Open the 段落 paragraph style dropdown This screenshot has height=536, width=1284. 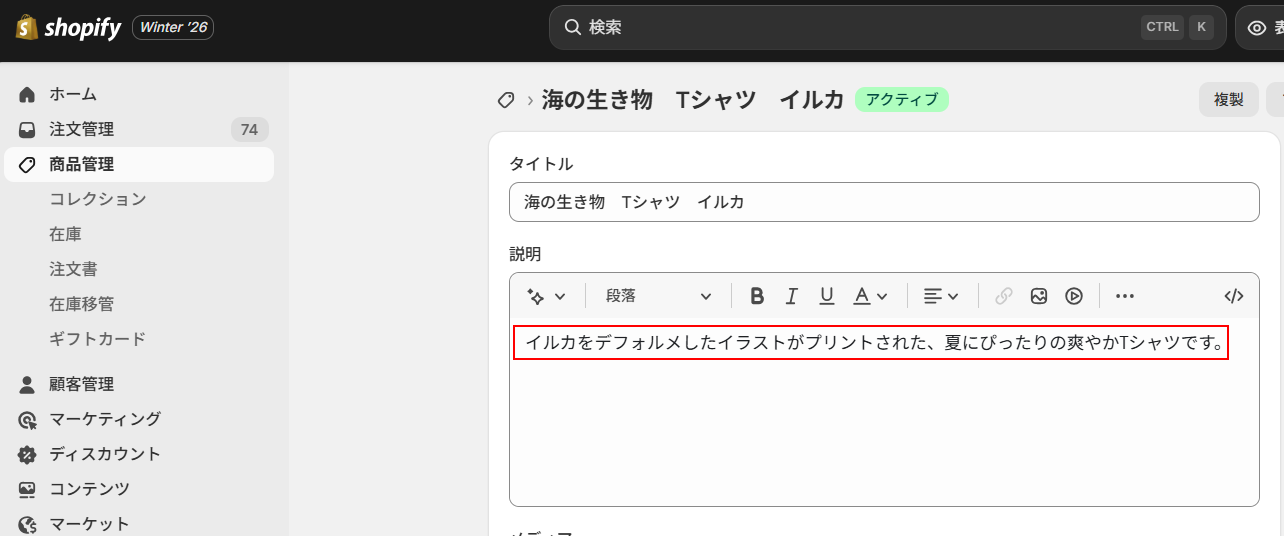tap(659, 296)
